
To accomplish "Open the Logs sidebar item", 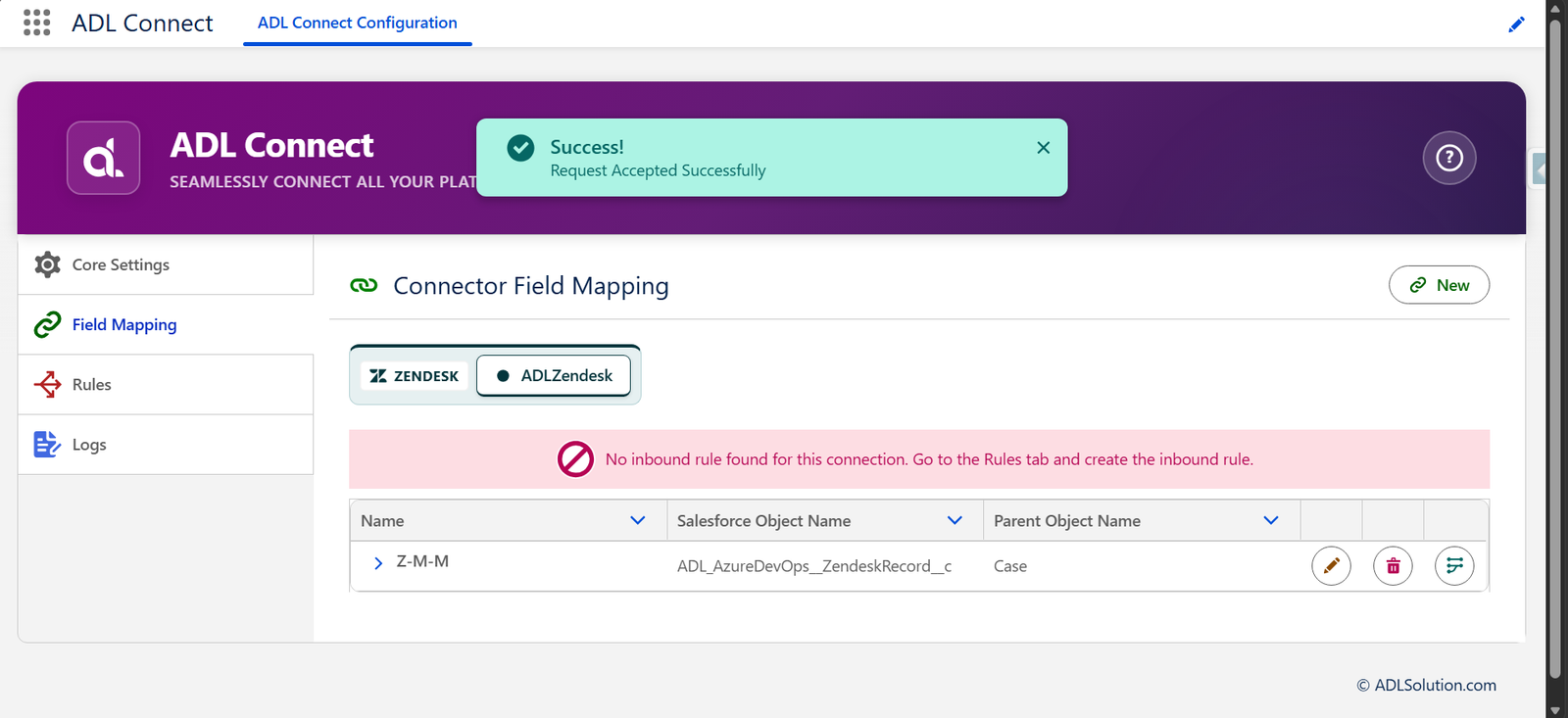I will click(x=166, y=444).
